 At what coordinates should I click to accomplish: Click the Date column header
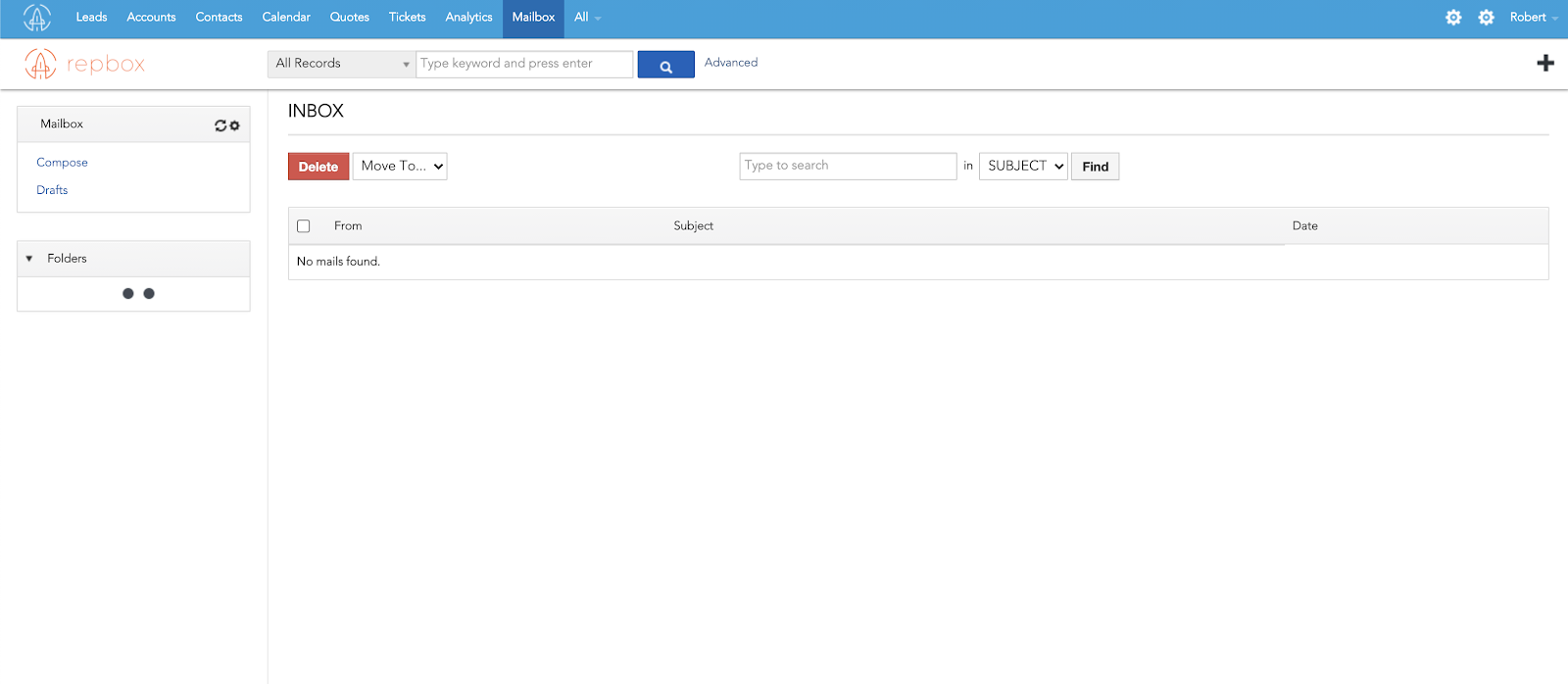click(x=1304, y=226)
